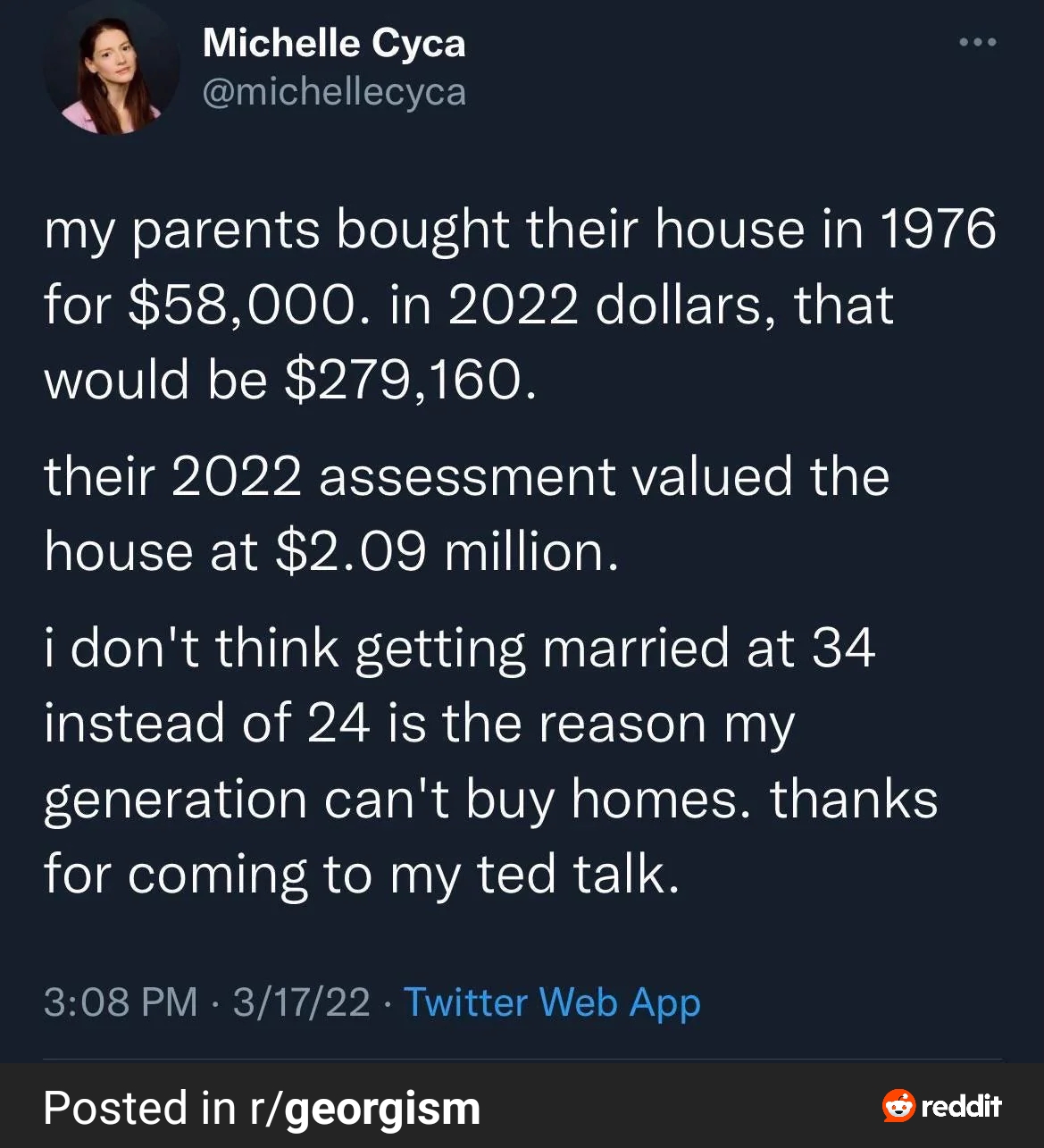Click the Twitter Web App source link
Screen dimensions: 1044x1148
[x=552, y=1002]
